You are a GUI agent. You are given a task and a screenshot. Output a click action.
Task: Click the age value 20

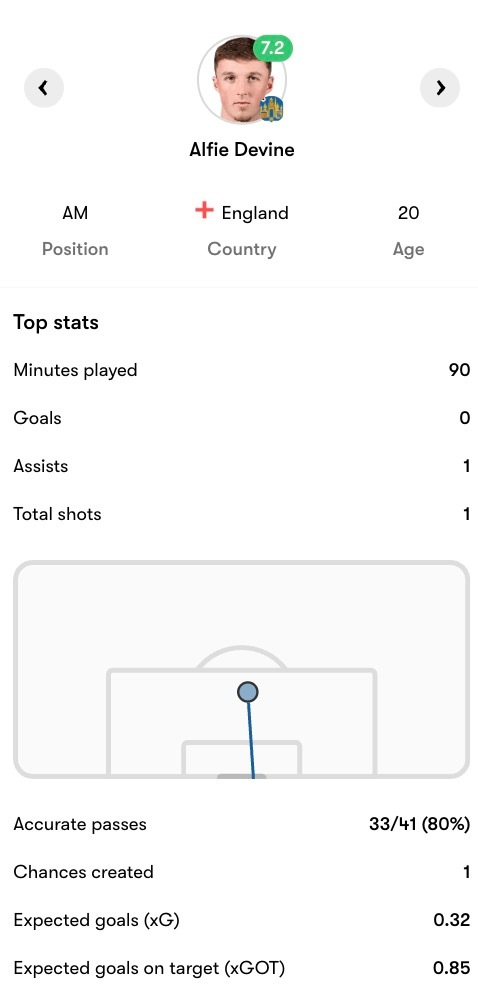coord(408,213)
